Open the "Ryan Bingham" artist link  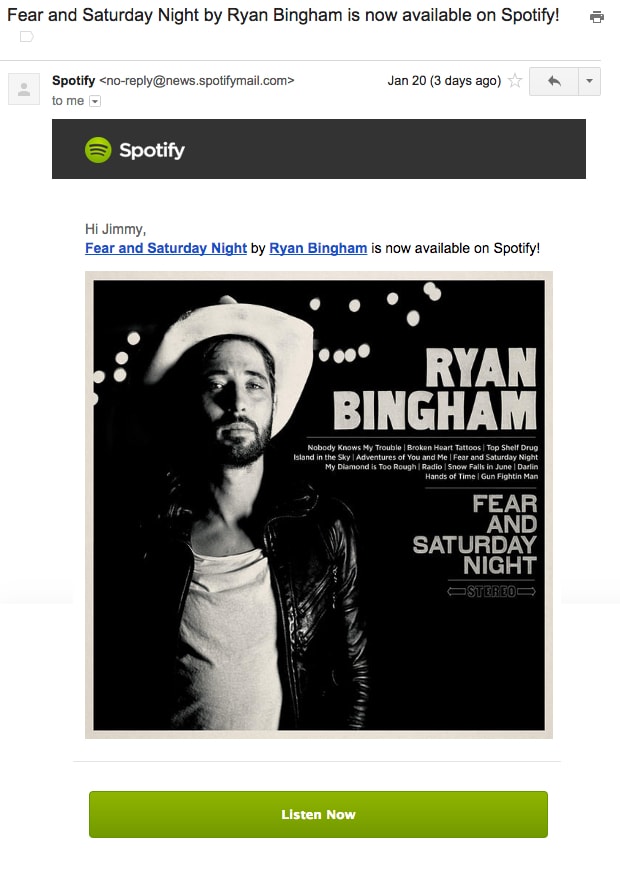point(318,248)
